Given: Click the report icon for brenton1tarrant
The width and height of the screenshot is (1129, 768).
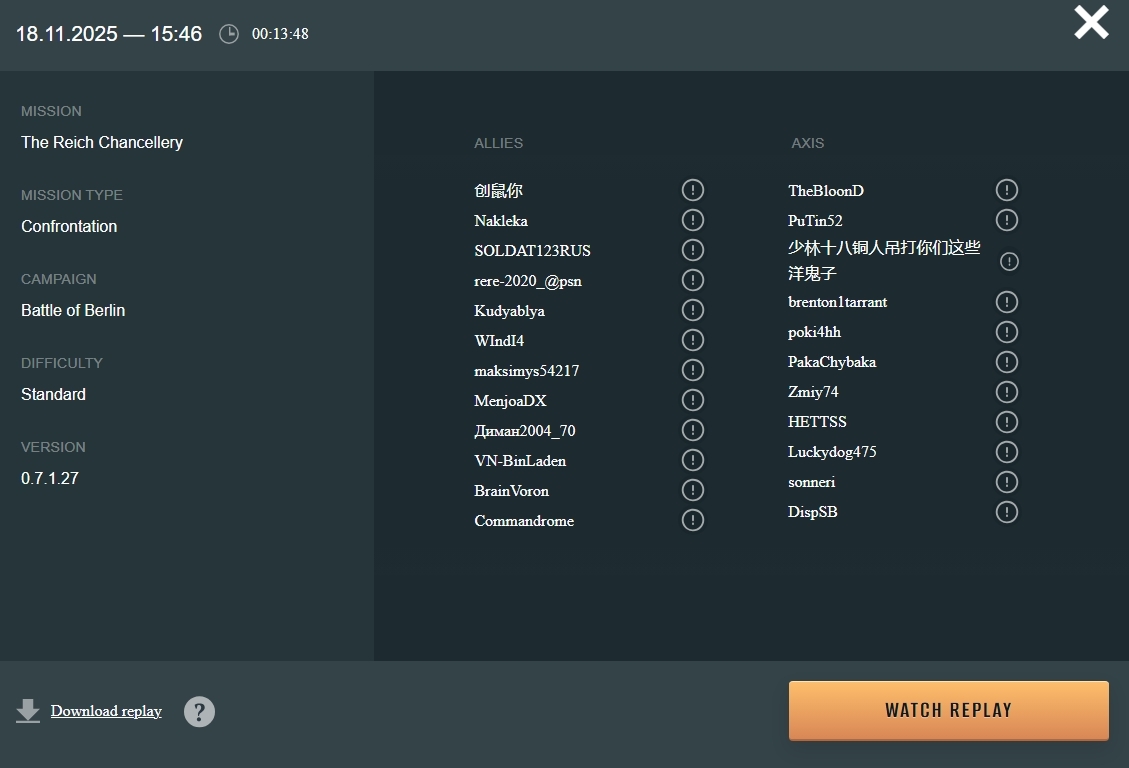Looking at the screenshot, I should (x=1007, y=302).
